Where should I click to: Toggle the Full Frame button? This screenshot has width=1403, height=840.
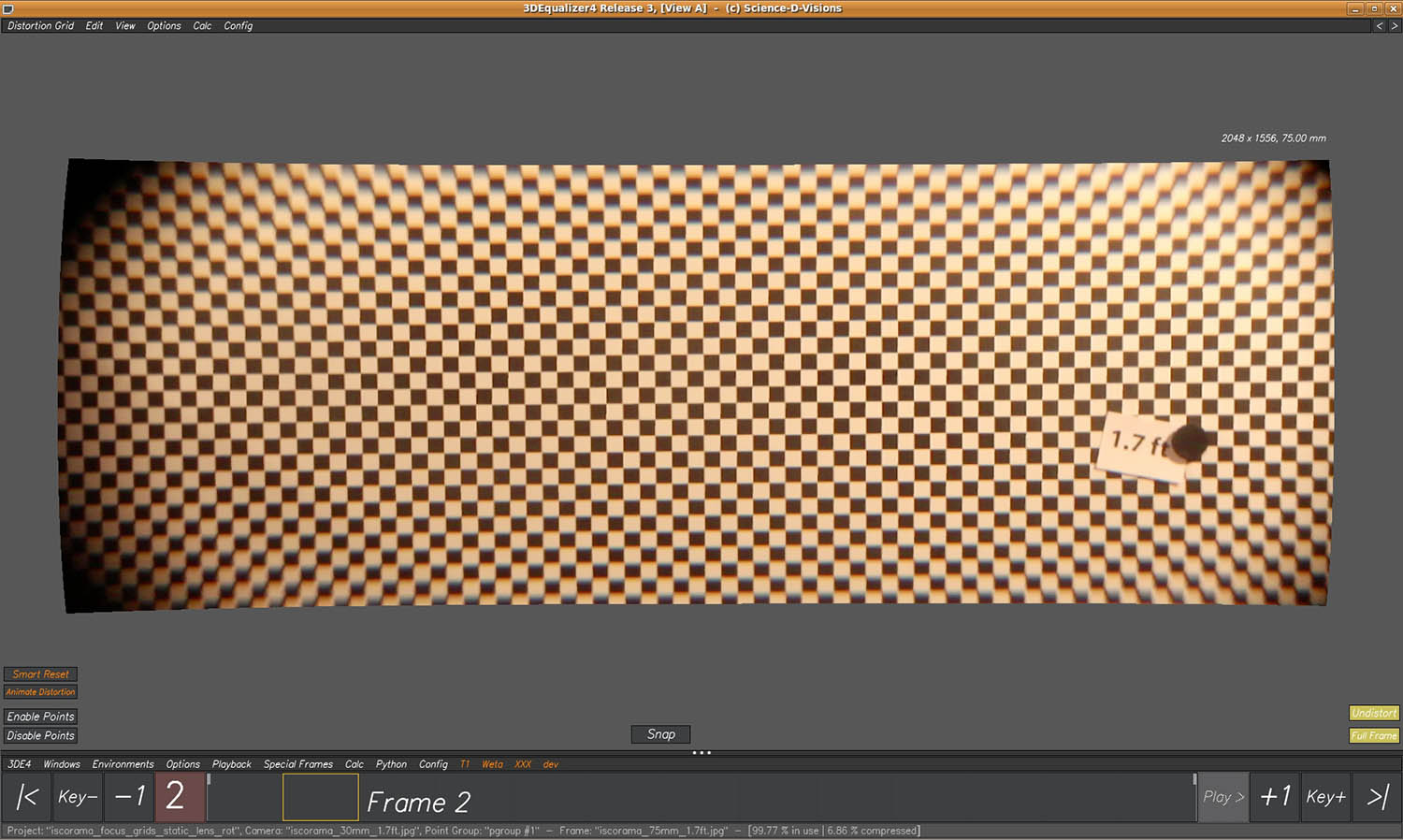tap(1374, 736)
